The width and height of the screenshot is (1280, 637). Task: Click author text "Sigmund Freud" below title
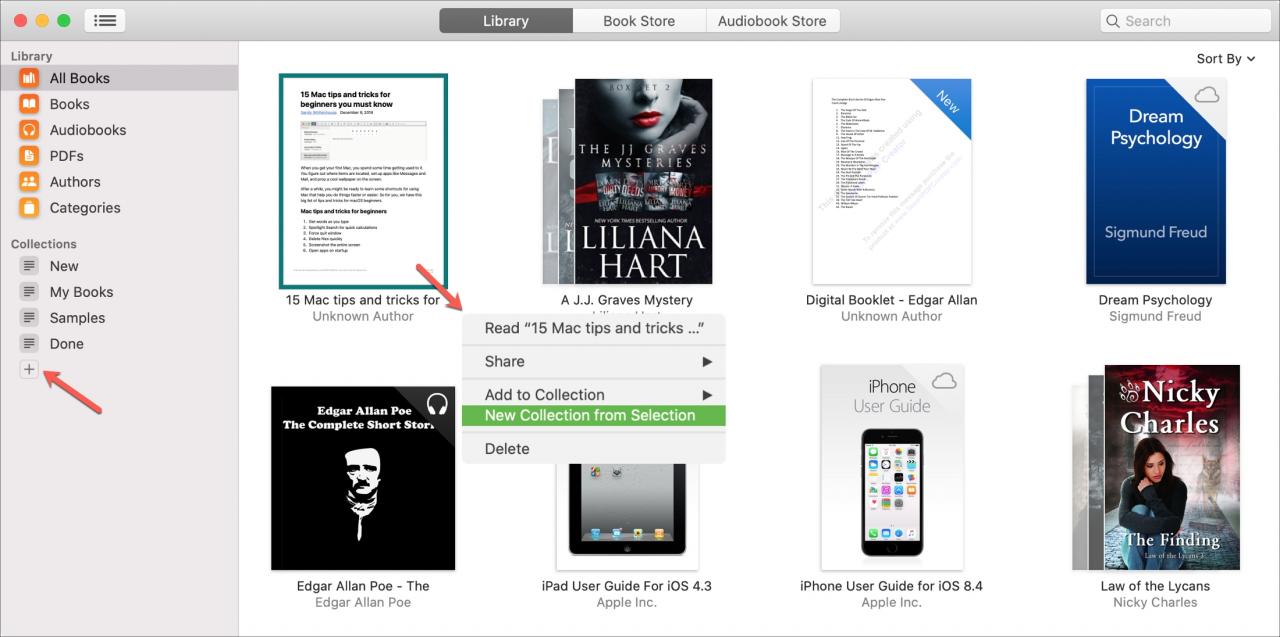tap(1155, 316)
